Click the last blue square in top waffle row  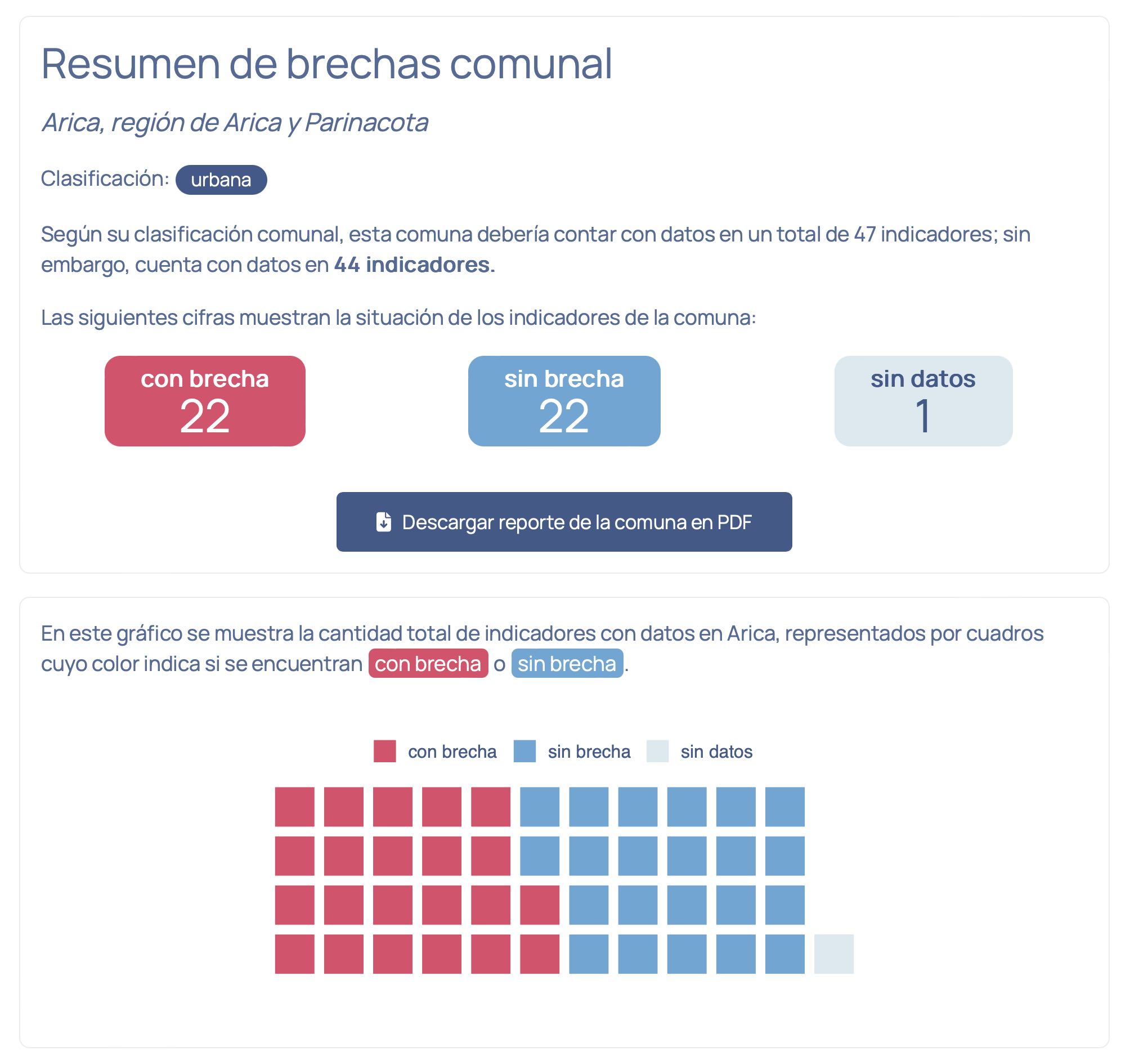[784, 806]
